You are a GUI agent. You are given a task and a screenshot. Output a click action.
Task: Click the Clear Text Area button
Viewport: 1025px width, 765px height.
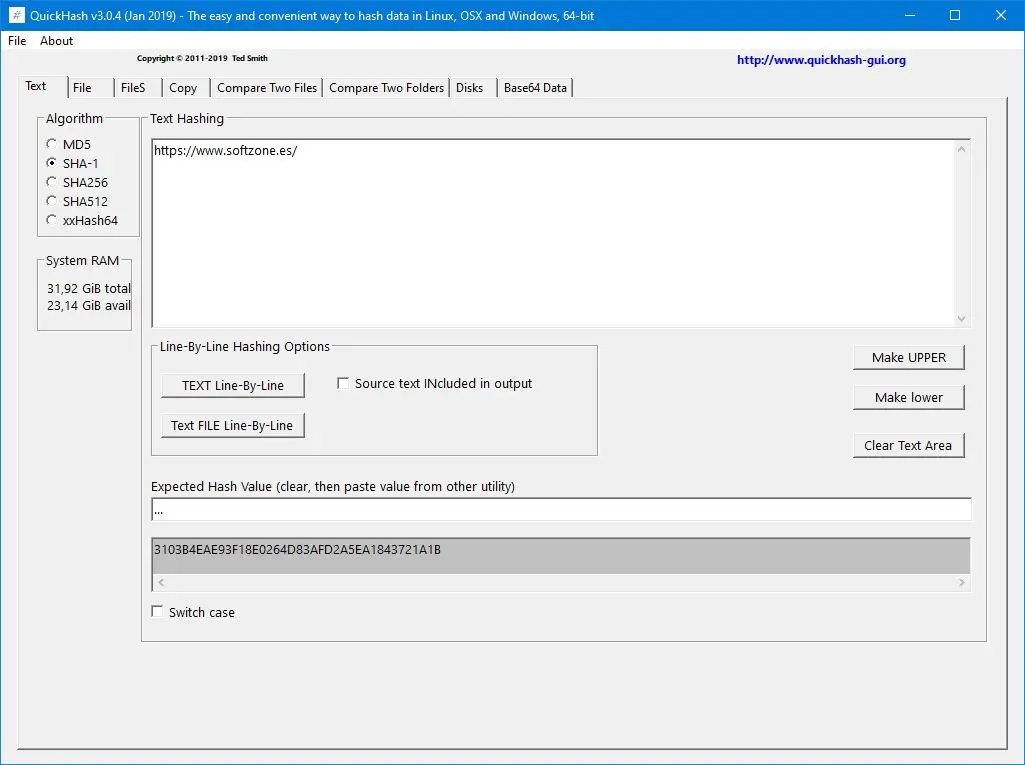909,445
